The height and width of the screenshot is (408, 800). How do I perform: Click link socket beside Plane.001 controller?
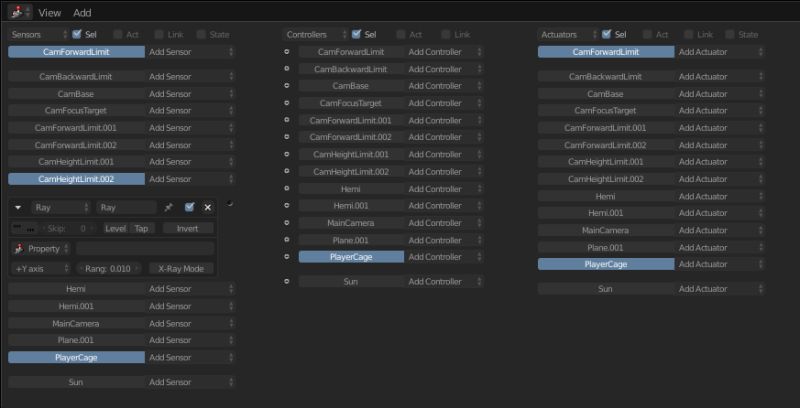tap(286, 240)
